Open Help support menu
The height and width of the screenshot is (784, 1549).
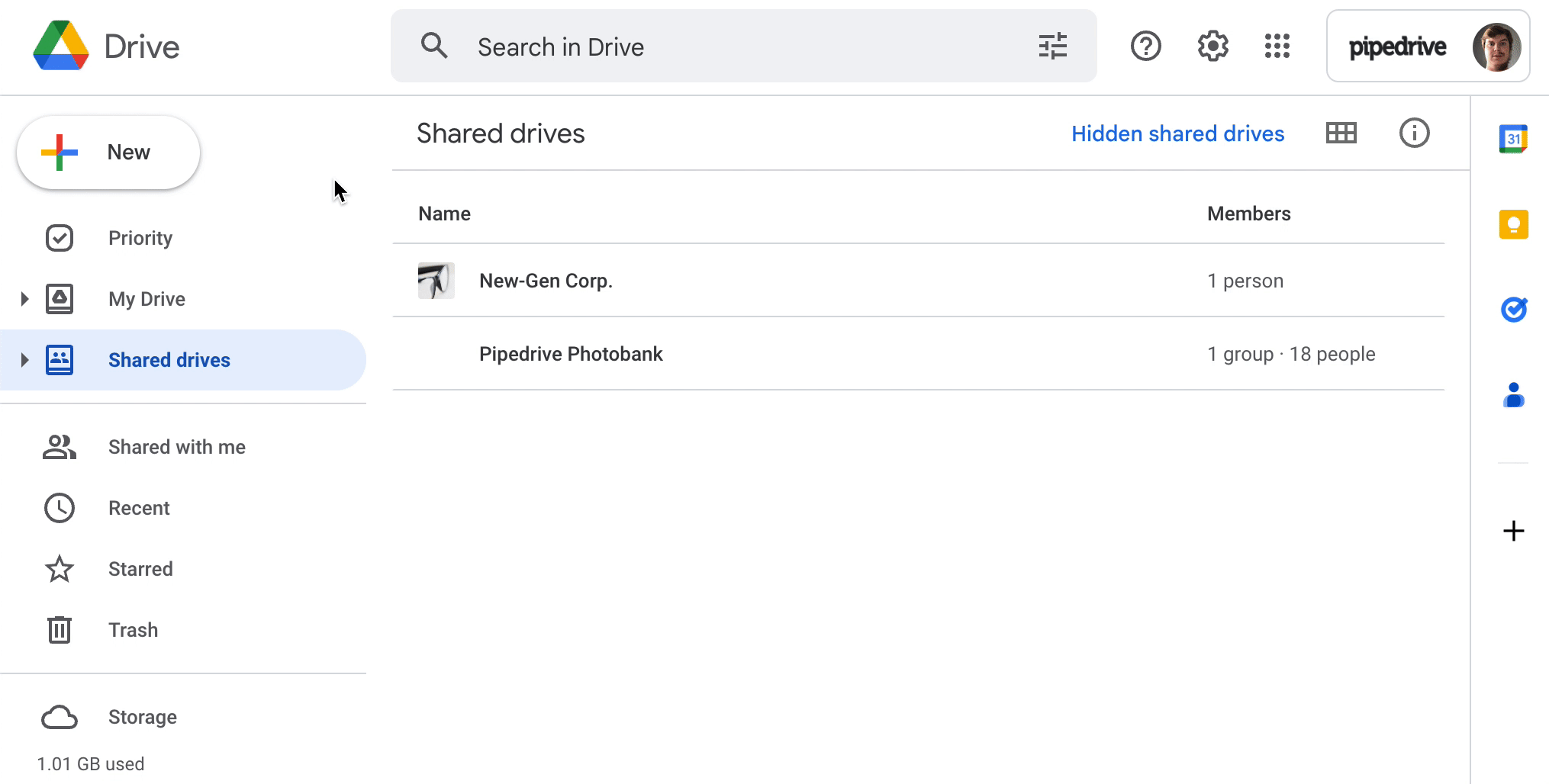1145,46
